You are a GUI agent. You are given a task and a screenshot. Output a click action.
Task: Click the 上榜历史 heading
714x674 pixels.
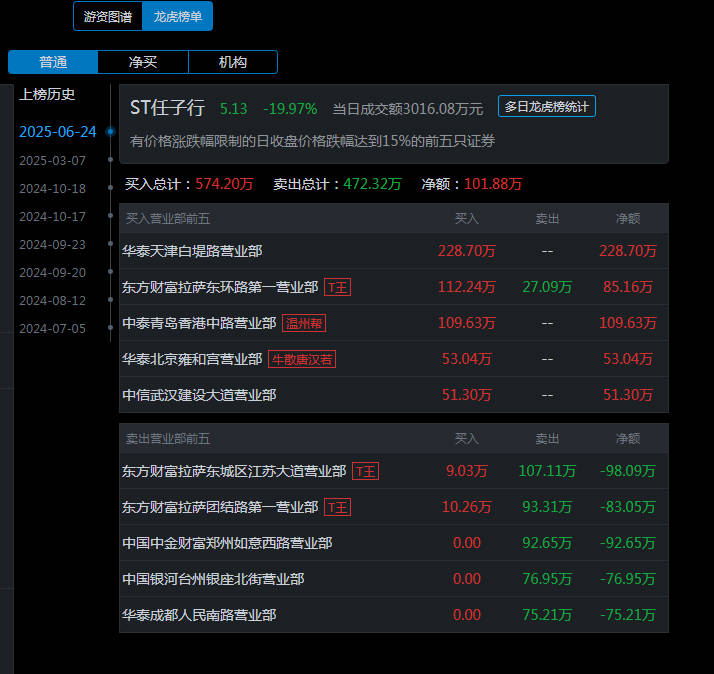pyautogui.click(x=47, y=95)
